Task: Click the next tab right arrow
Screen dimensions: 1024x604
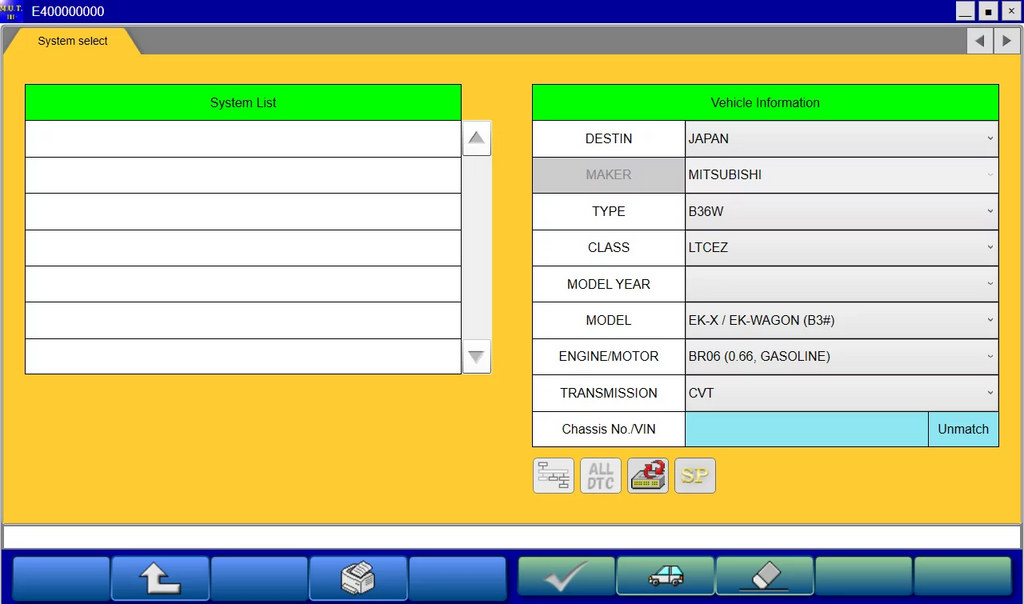Action: point(1005,41)
